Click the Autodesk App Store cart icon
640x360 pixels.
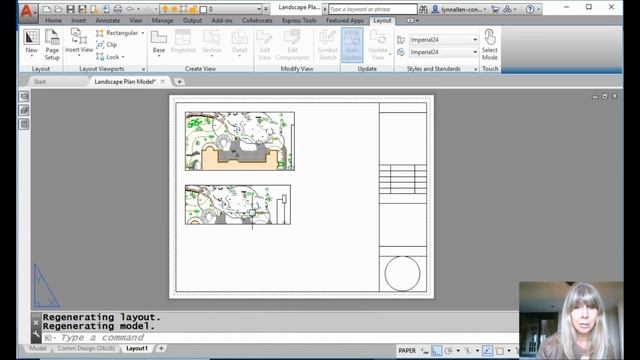[495, 9]
